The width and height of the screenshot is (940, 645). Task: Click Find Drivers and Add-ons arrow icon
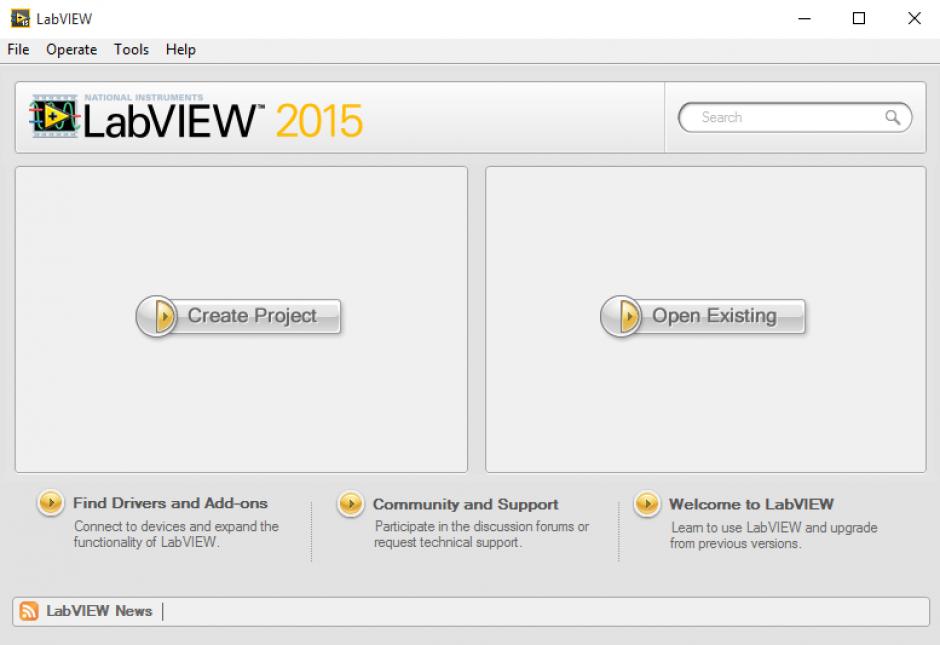click(x=51, y=502)
